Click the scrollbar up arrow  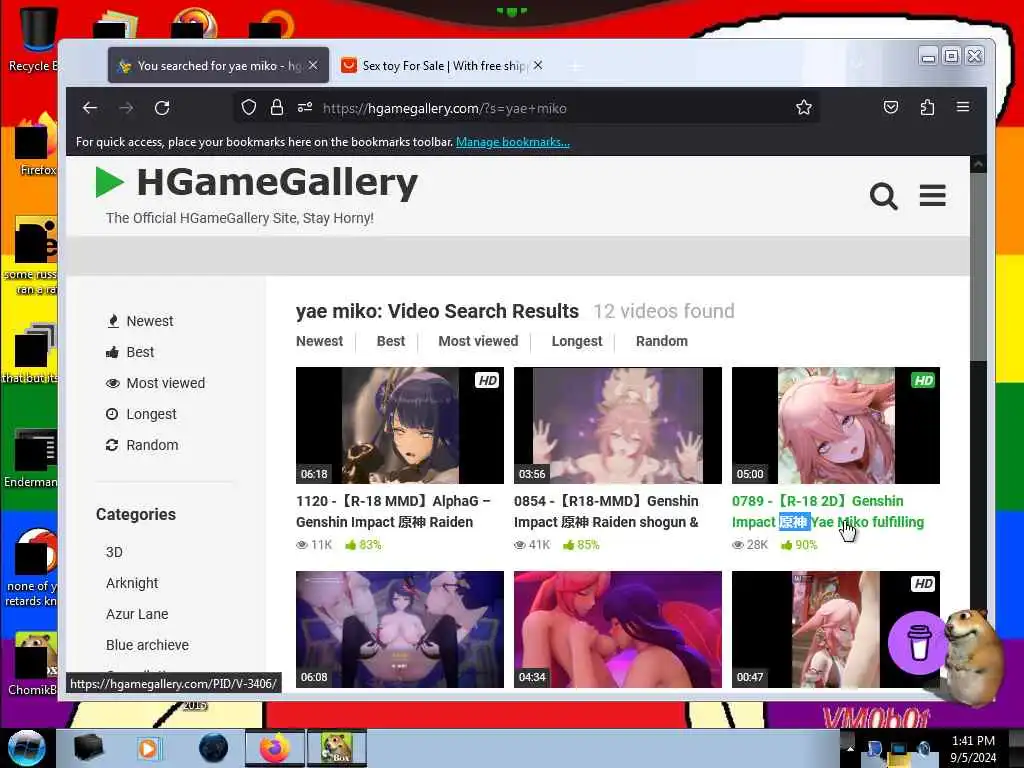pos(978,165)
